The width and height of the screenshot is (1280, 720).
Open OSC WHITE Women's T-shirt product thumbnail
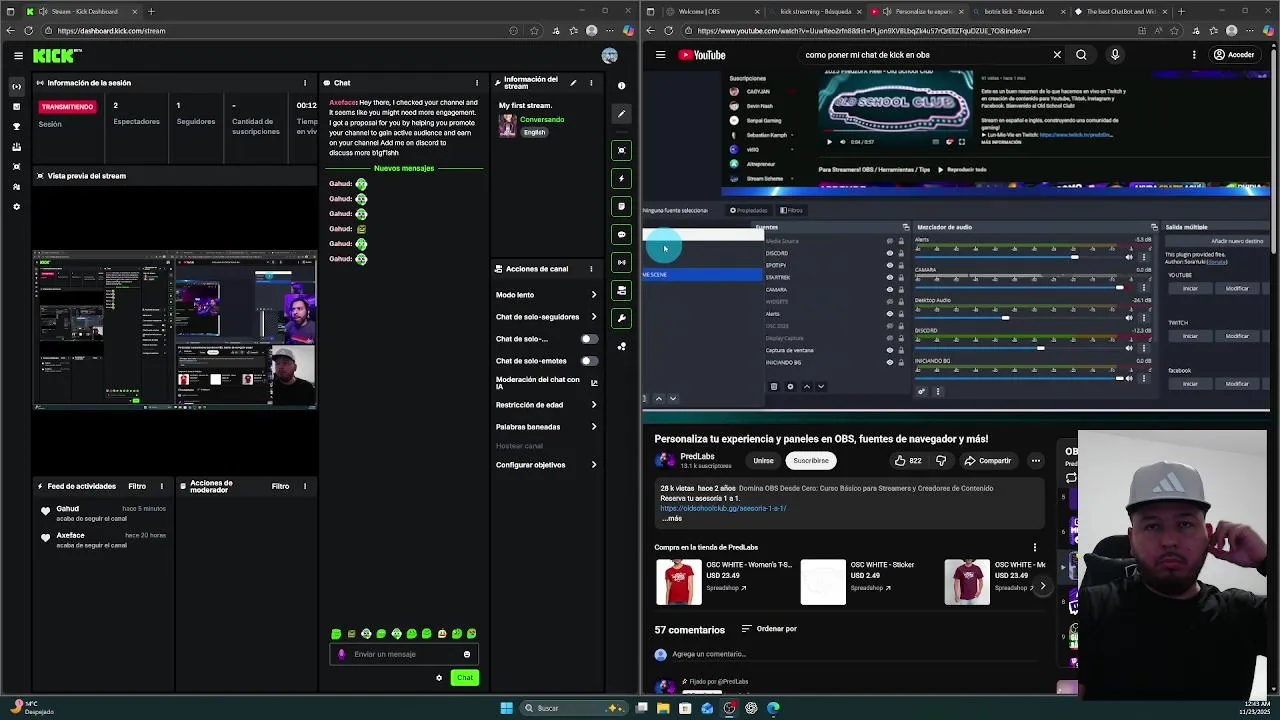pos(679,582)
